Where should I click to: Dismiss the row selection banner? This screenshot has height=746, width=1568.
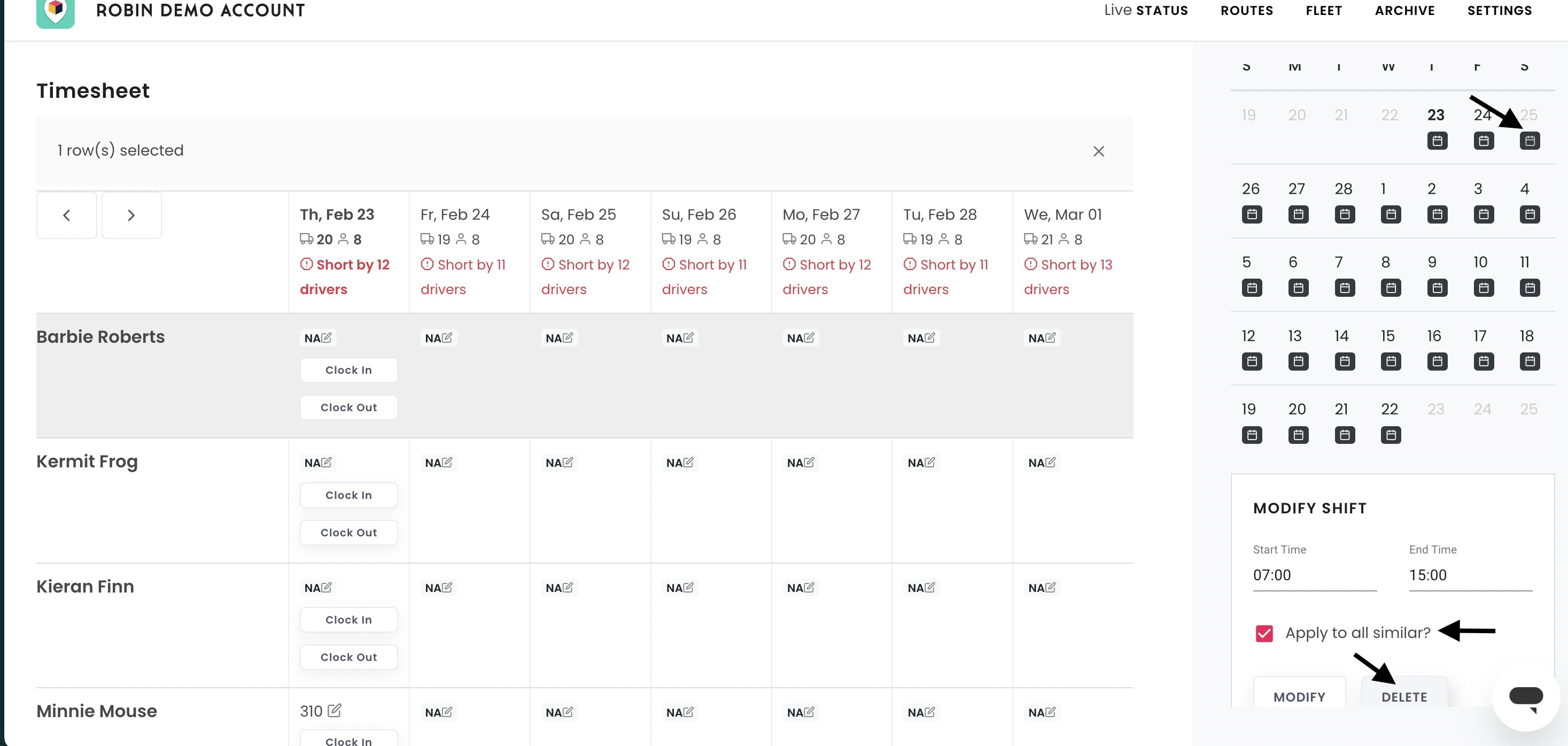point(1098,151)
